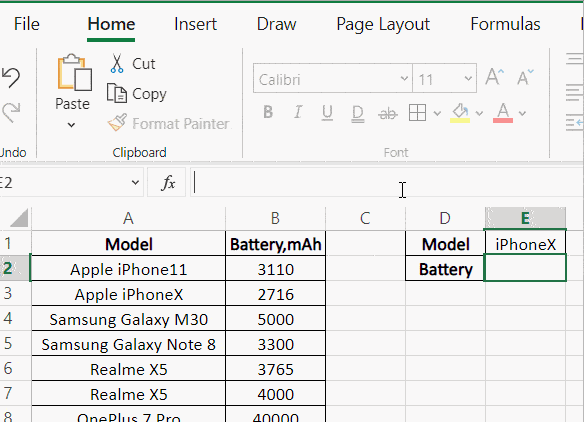Screen dimensions: 584x422
Task: Click the Redo arrow icon
Action: point(11,113)
